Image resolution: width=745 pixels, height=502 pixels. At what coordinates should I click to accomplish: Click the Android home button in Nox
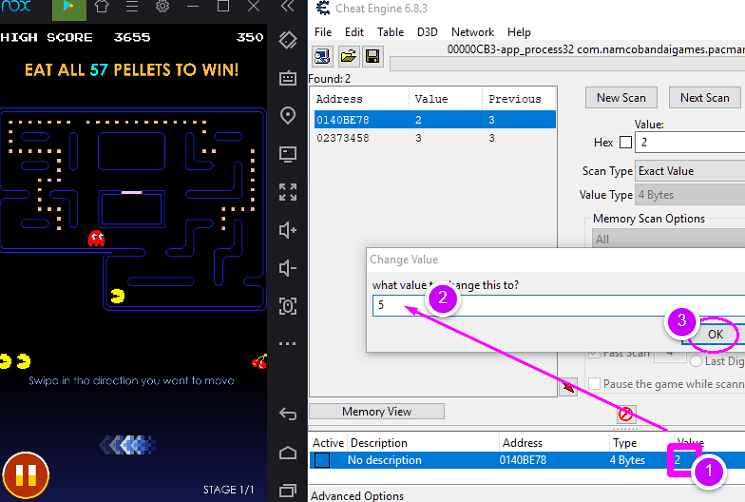pos(287,453)
